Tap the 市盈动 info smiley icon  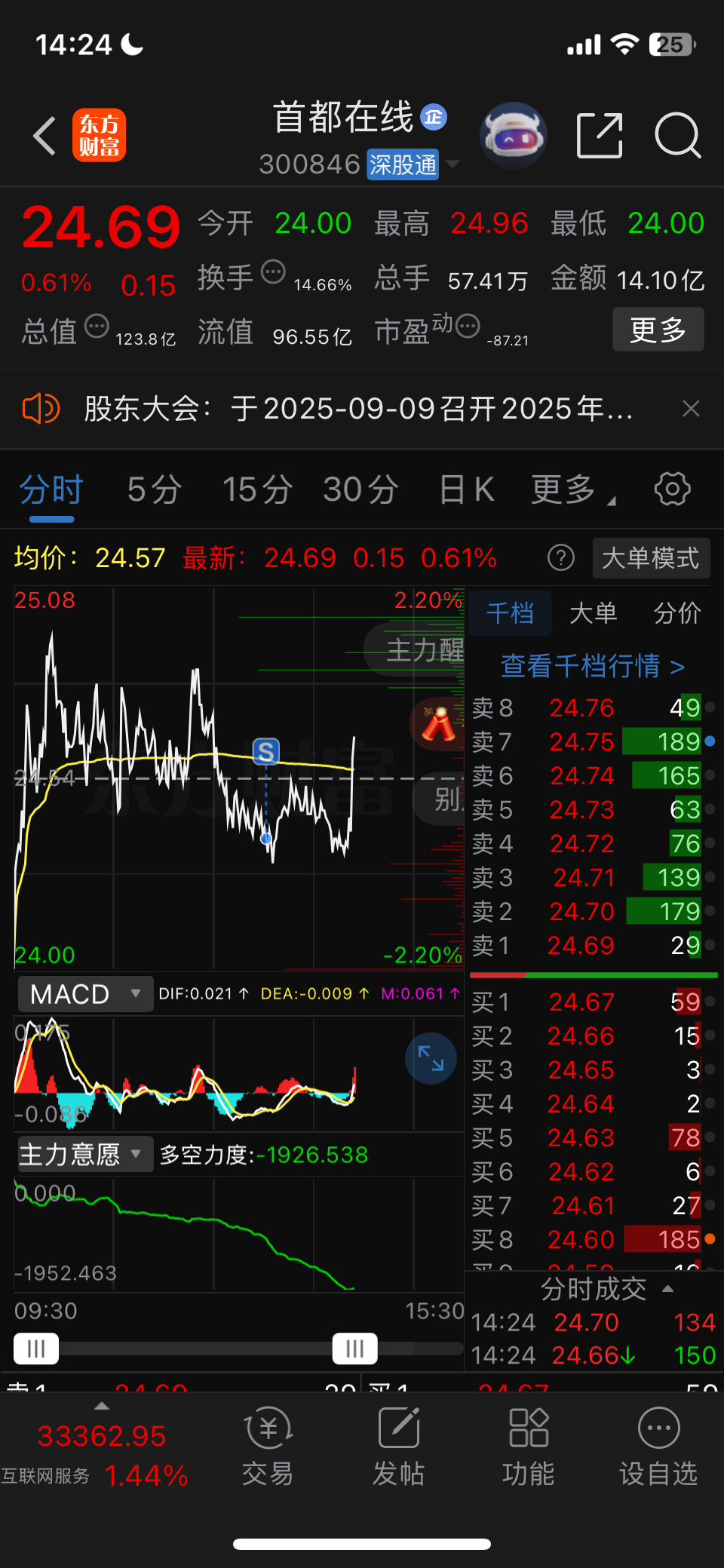[x=468, y=325]
